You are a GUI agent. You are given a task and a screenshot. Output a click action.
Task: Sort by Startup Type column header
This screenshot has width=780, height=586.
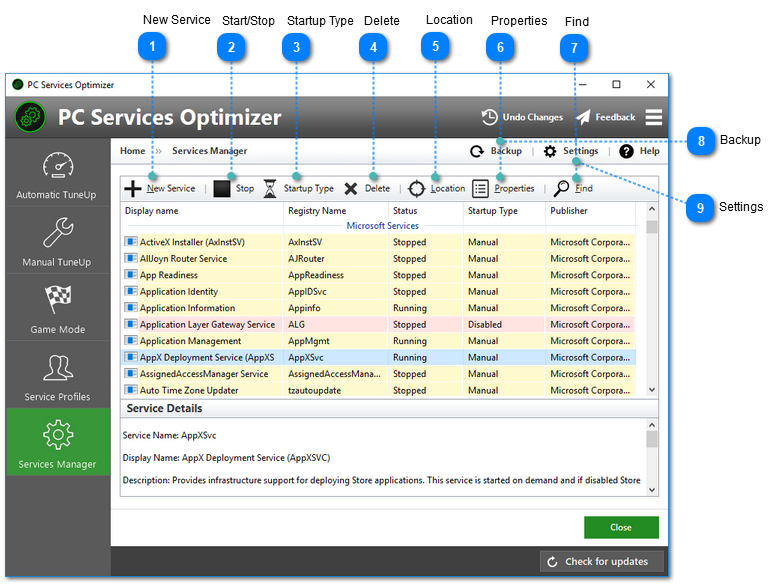coord(504,211)
